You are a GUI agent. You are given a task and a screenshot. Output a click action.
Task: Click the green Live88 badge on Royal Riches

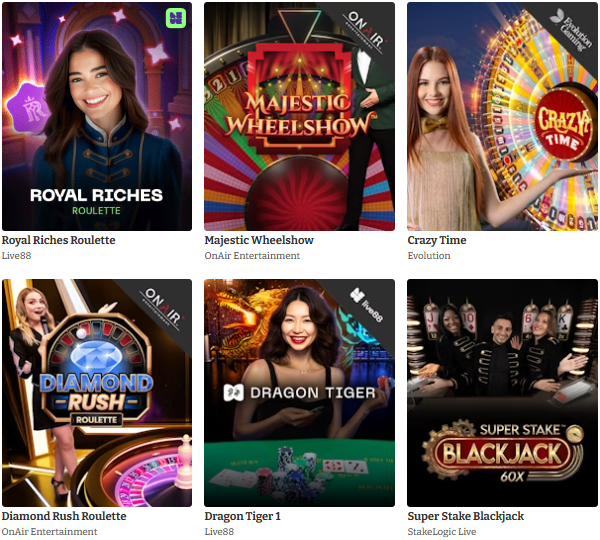(176, 18)
